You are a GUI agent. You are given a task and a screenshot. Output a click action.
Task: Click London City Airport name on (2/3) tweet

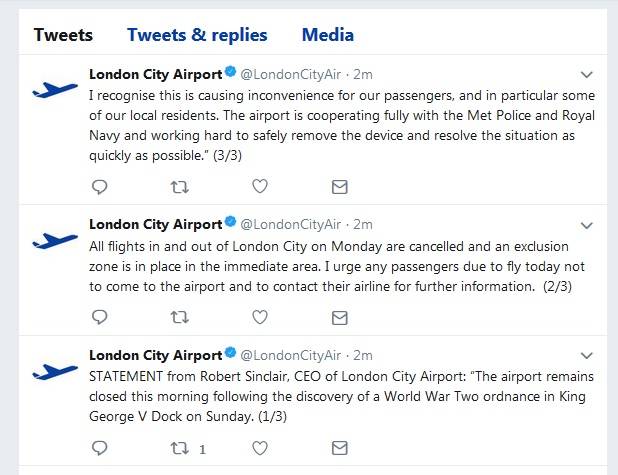pos(156,224)
